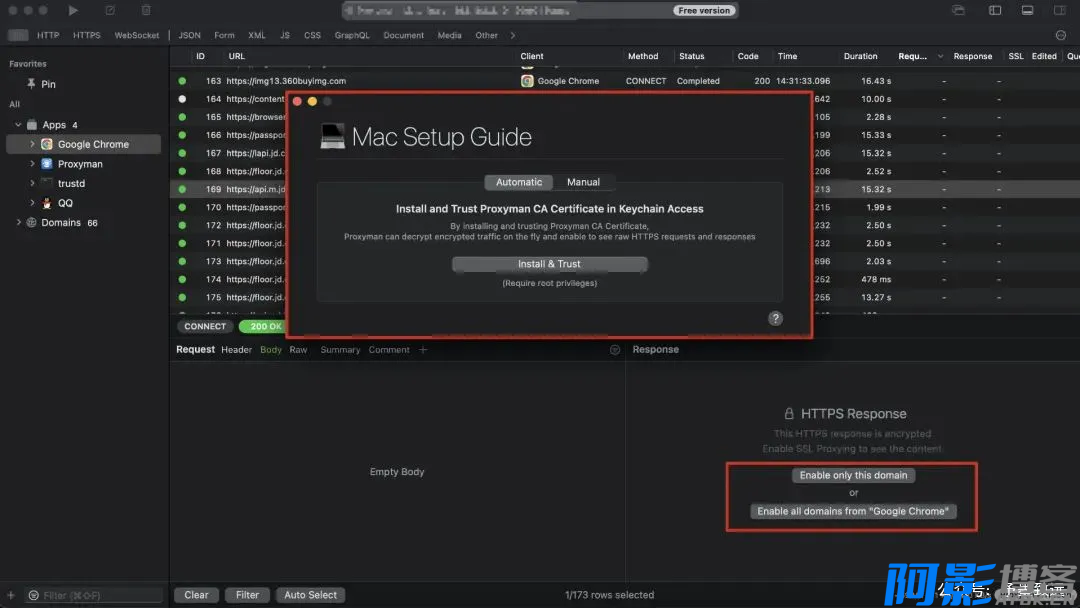Select row 163 img13.360buyimg.com
Image resolution: width=1080 pixels, height=608 pixels.
click(x=625, y=81)
